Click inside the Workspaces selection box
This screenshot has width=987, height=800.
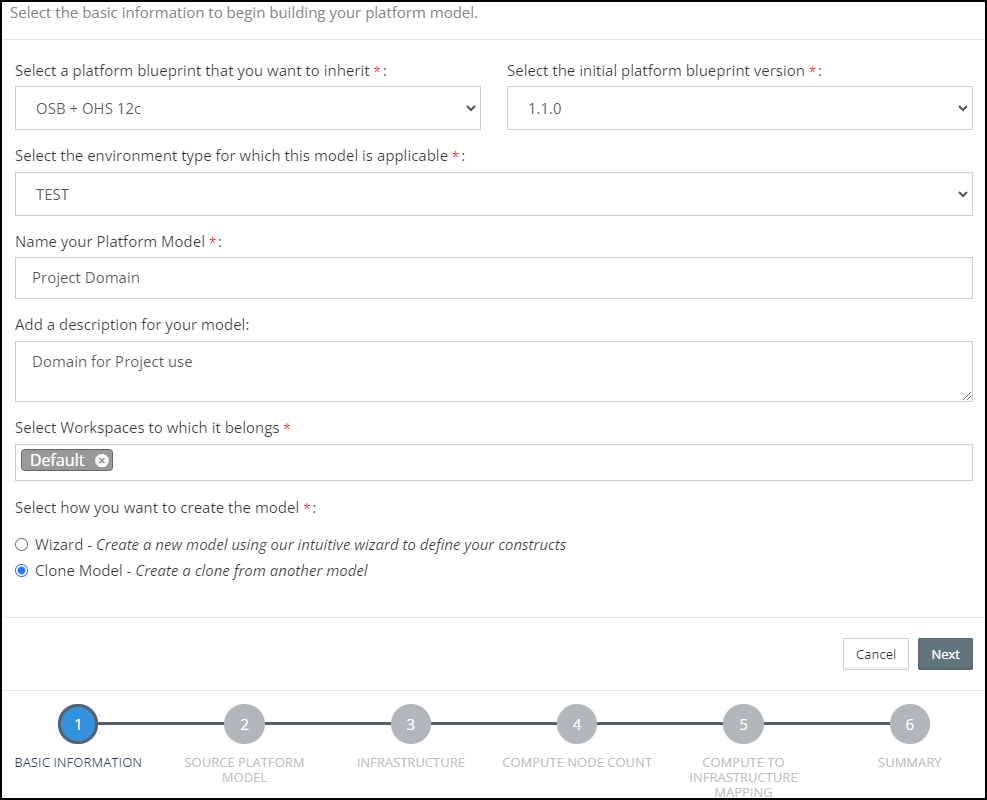point(540,462)
